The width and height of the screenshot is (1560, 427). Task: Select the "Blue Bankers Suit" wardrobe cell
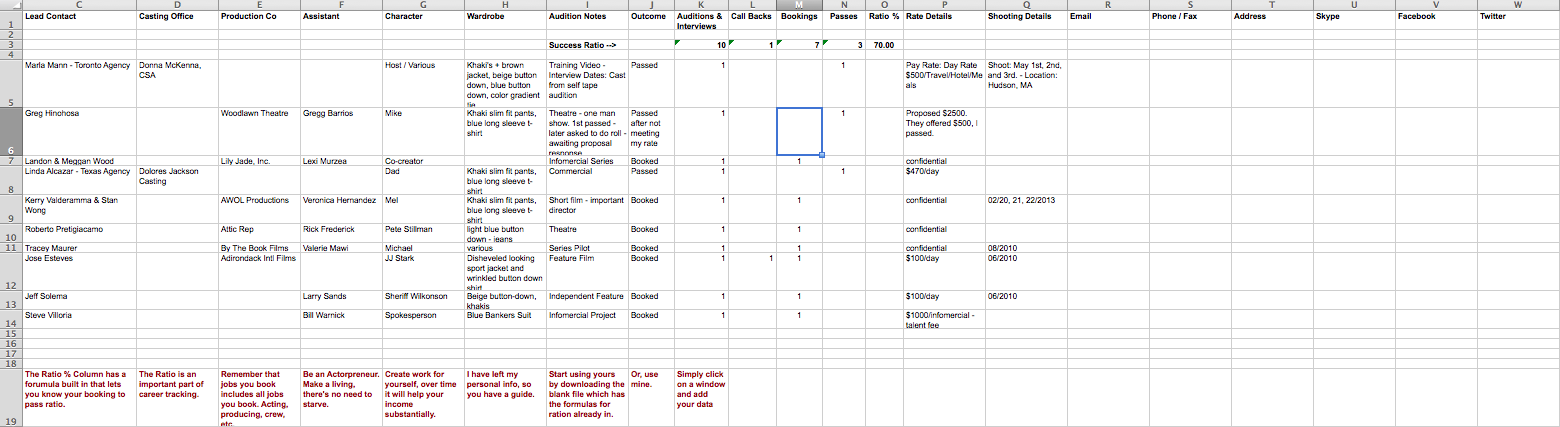[505, 320]
